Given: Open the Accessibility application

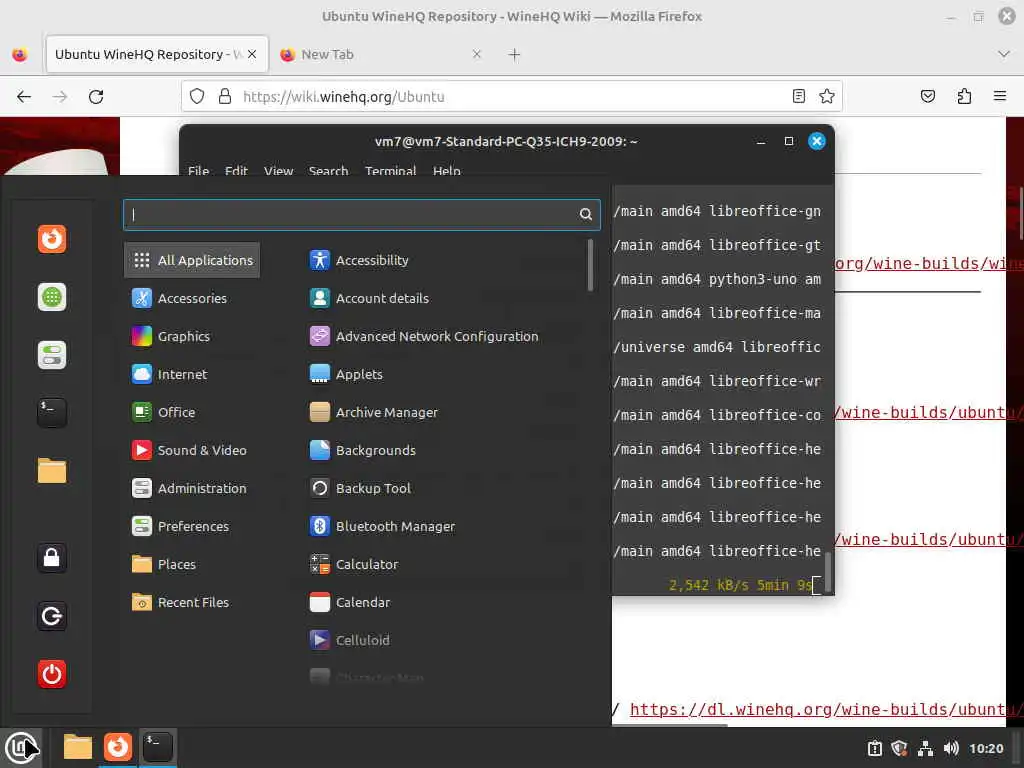Looking at the screenshot, I should coord(359,260).
